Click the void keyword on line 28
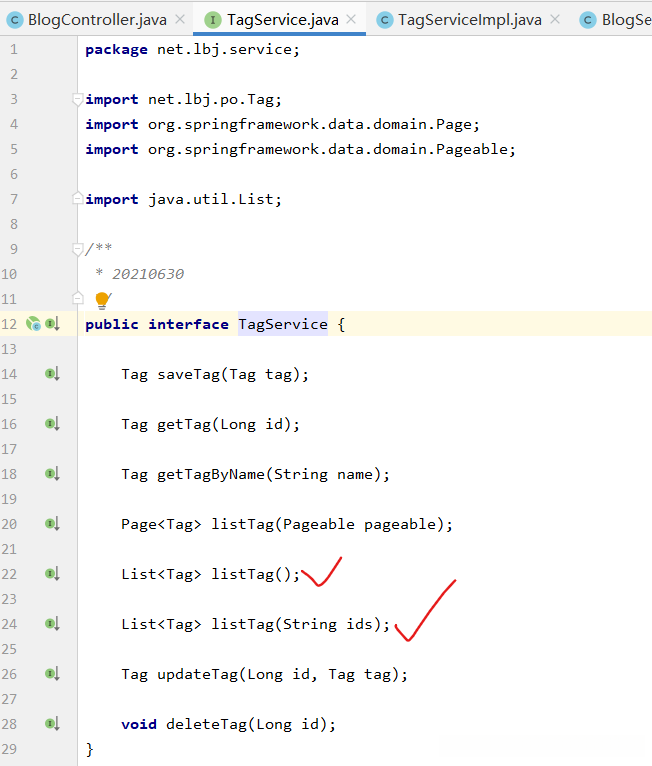Viewport: 652px width, 766px height. click(139, 724)
